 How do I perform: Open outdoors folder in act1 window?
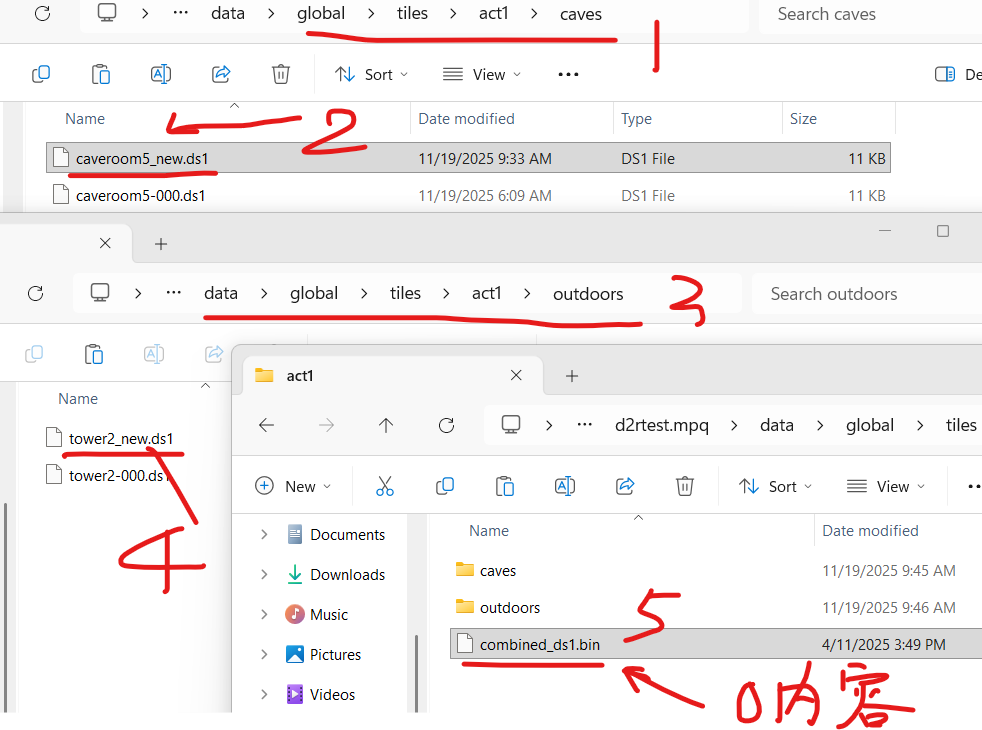tap(510, 607)
